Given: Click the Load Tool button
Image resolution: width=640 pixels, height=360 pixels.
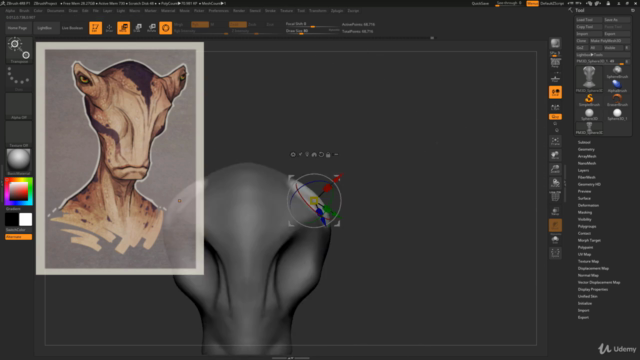Looking at the screenshot, I should point(588,20).
